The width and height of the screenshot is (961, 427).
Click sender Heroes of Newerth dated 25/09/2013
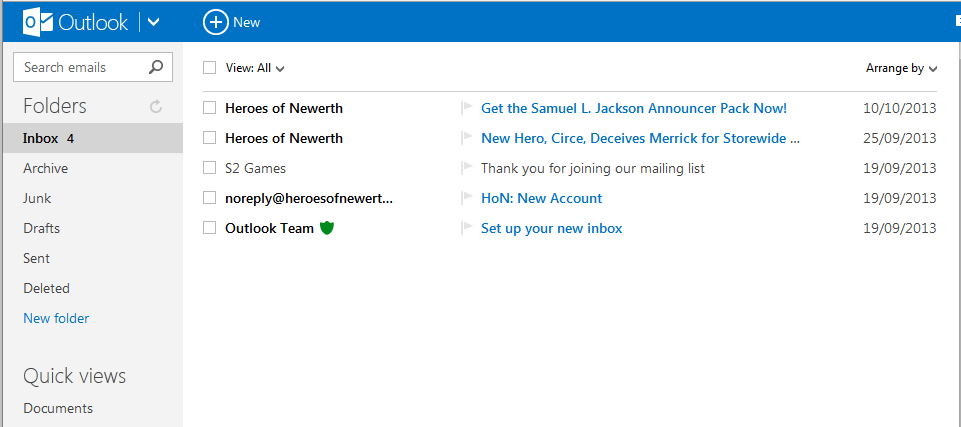(x=284, y=138)
